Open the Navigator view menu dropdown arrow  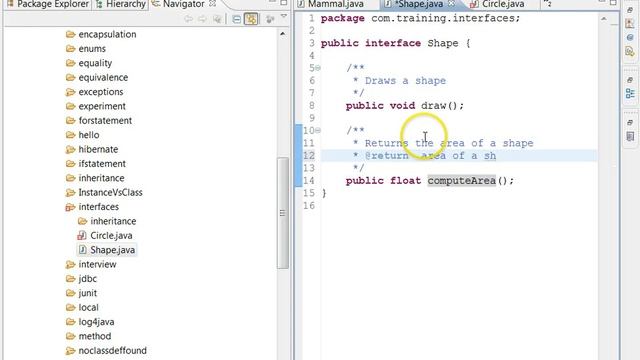coord(284,17)
